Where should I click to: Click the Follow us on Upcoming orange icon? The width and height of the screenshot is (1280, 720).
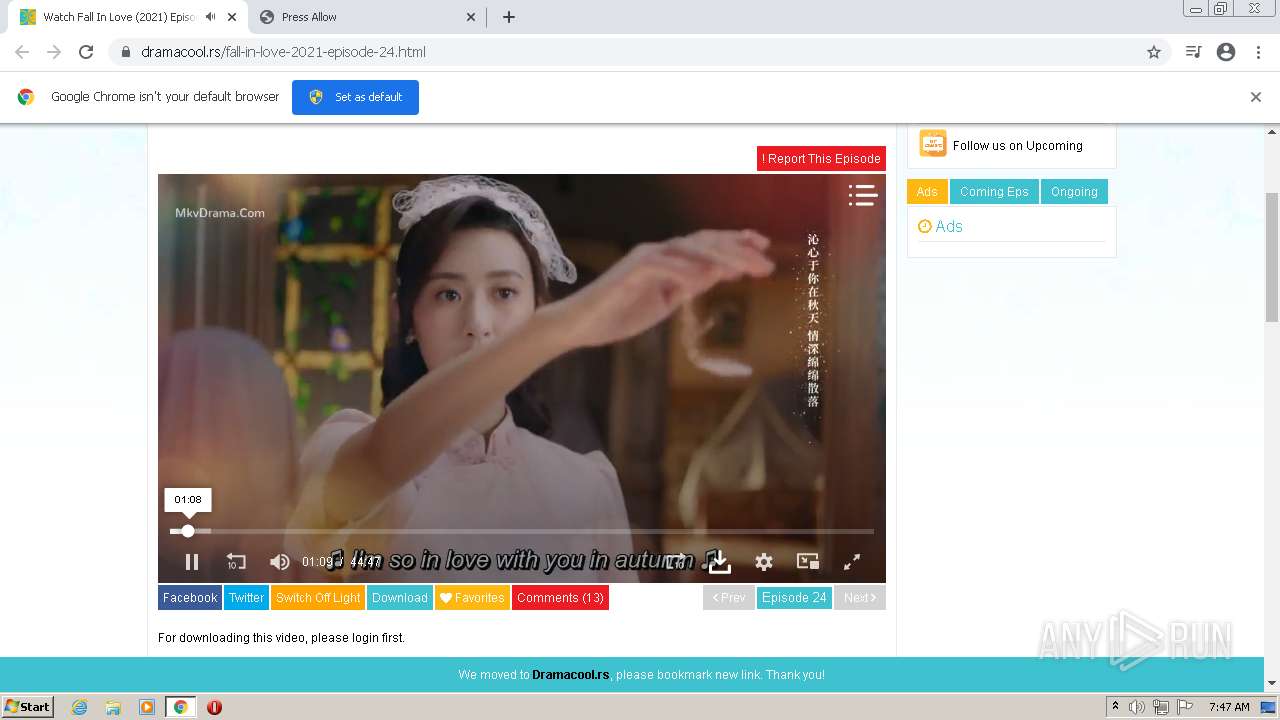[x=933, y=144]
